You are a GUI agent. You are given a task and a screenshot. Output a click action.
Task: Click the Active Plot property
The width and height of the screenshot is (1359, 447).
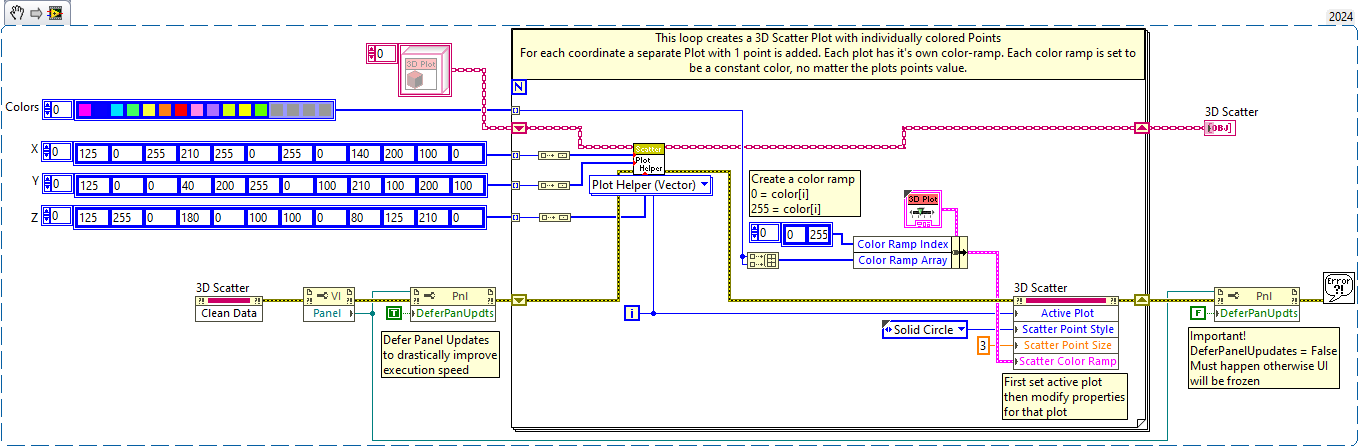1065,313
